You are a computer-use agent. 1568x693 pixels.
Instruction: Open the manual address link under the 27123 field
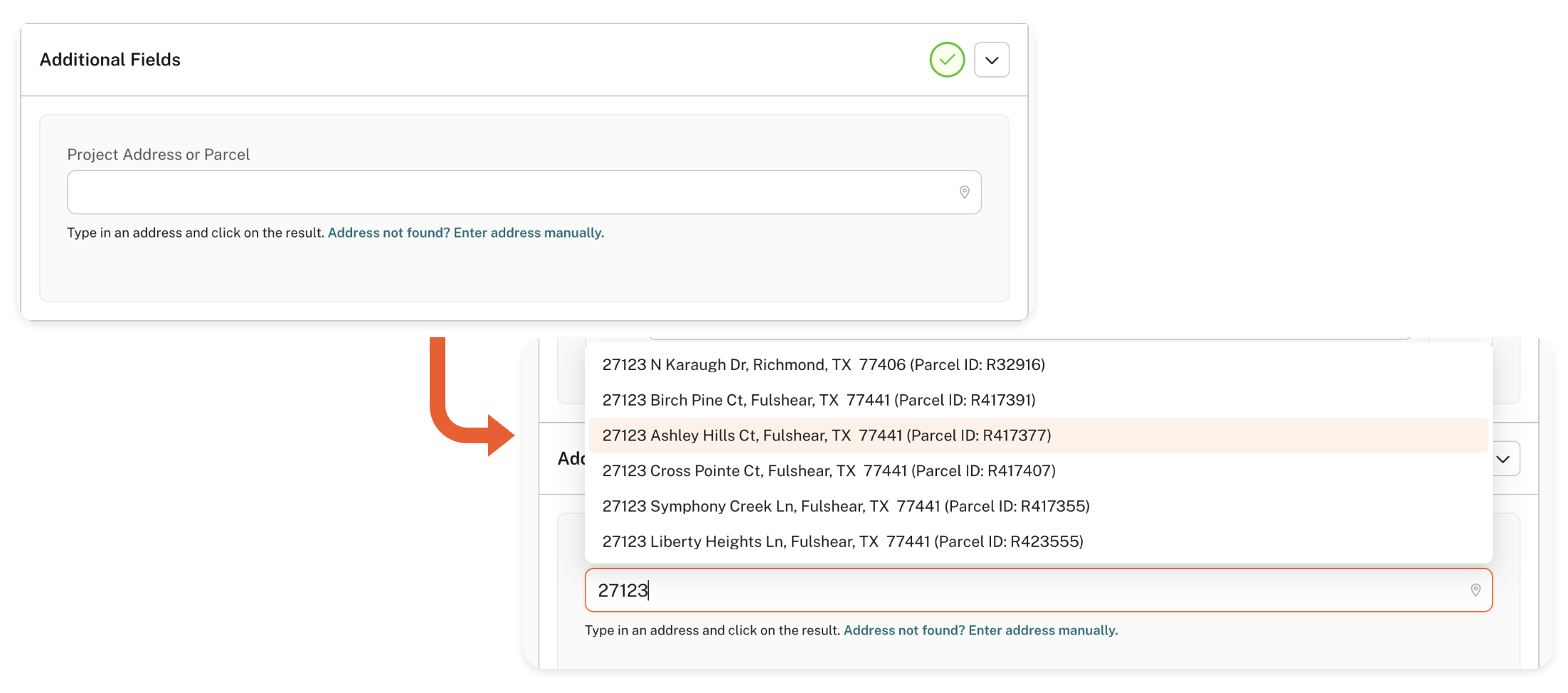click(980, 630)
